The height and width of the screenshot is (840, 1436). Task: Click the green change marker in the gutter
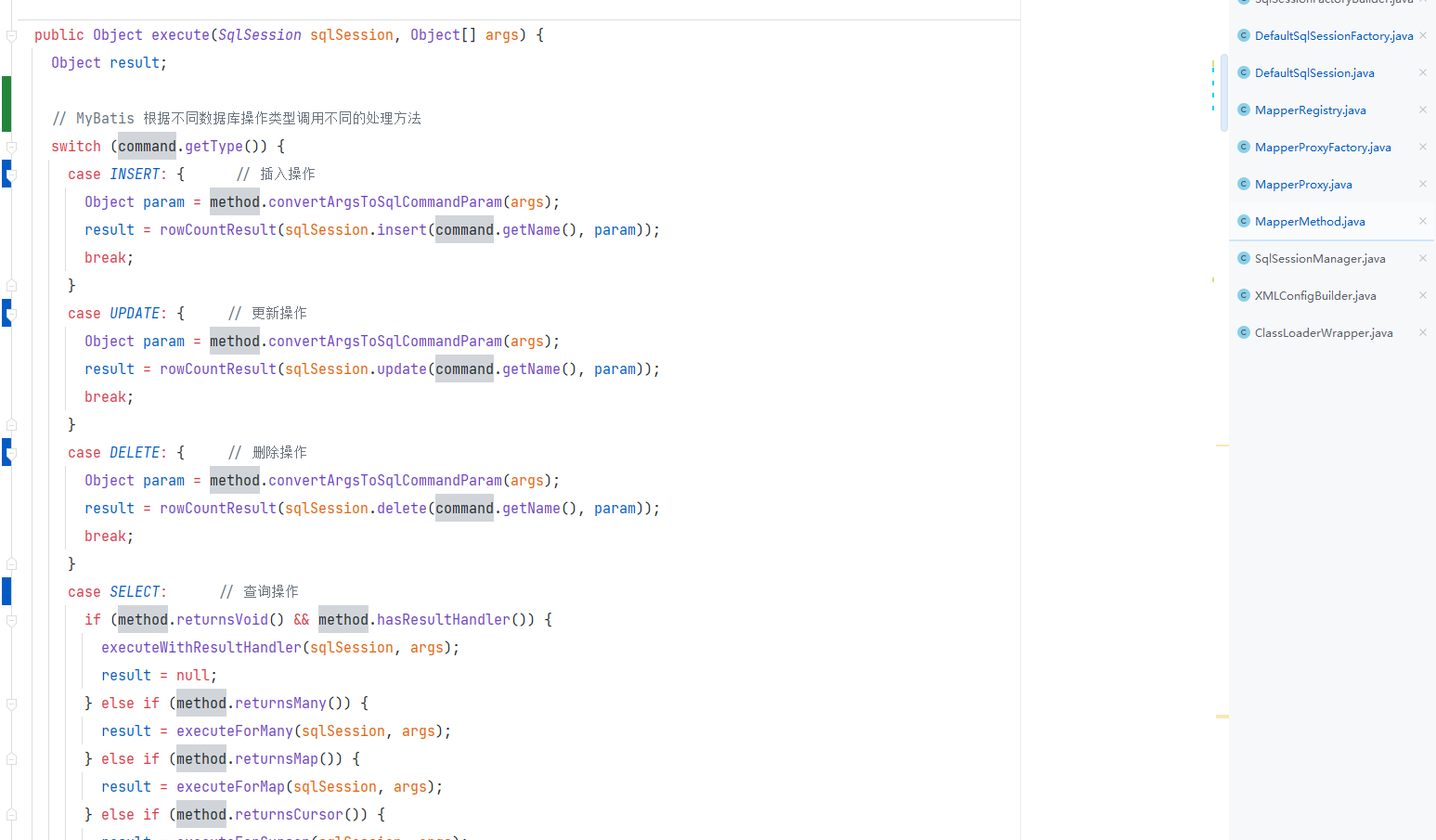click(x=6, y=104)
